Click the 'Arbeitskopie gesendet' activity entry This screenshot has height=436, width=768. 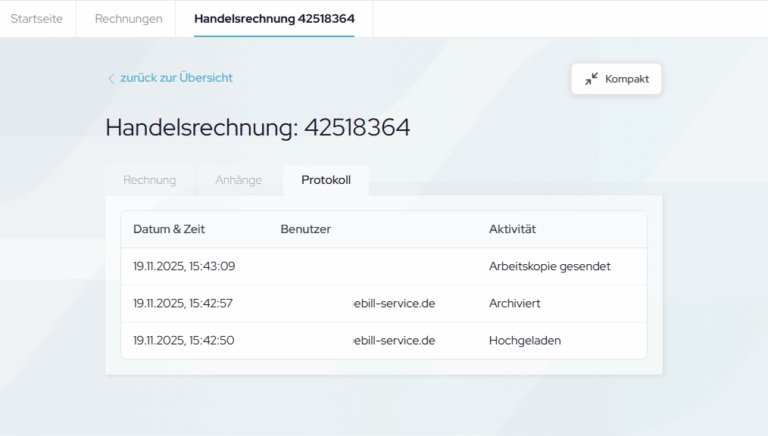click(x=549, y=267)
